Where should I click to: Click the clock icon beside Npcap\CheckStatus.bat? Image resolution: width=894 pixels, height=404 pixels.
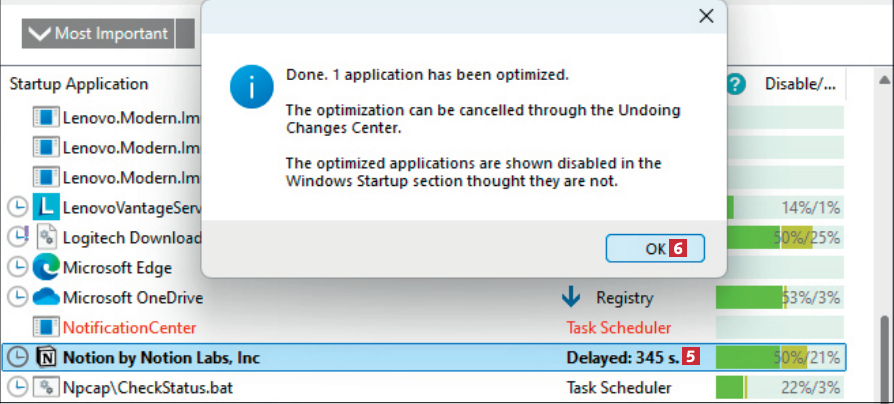[x=16, y=387]
